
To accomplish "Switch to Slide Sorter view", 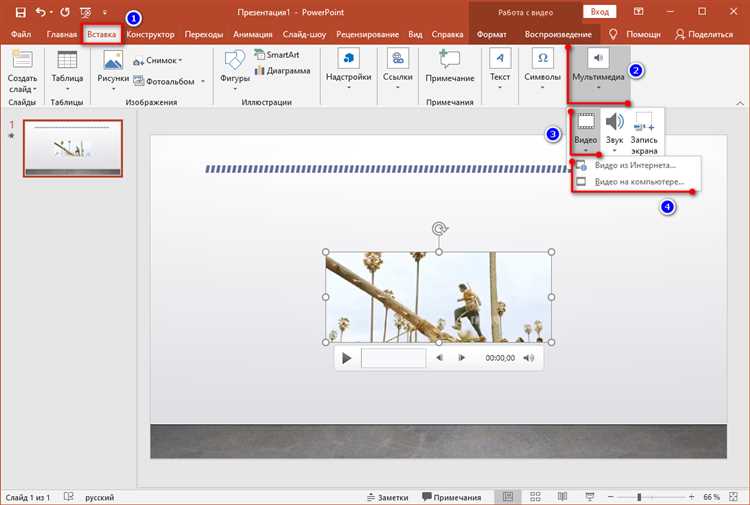I will (x=535, y=497).
